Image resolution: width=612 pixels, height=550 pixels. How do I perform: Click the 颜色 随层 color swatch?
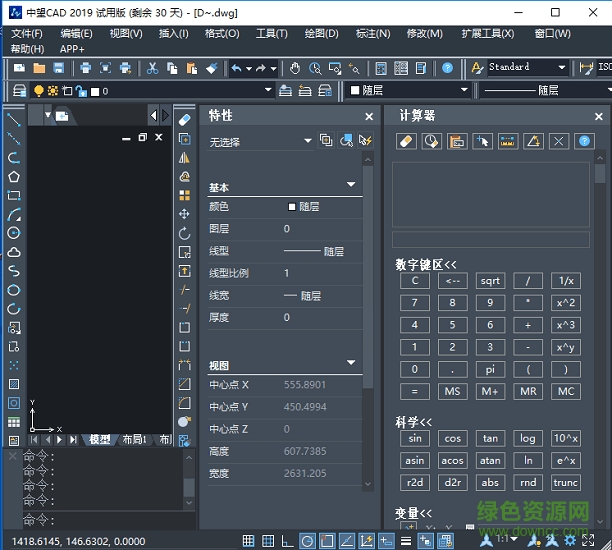tap(292, 207)
